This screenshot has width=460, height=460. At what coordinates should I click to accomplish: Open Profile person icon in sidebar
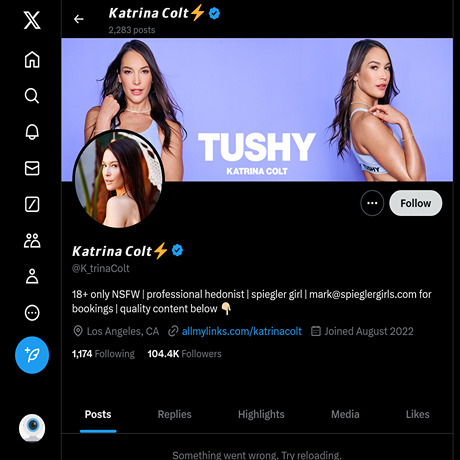(x=32, y=276)
